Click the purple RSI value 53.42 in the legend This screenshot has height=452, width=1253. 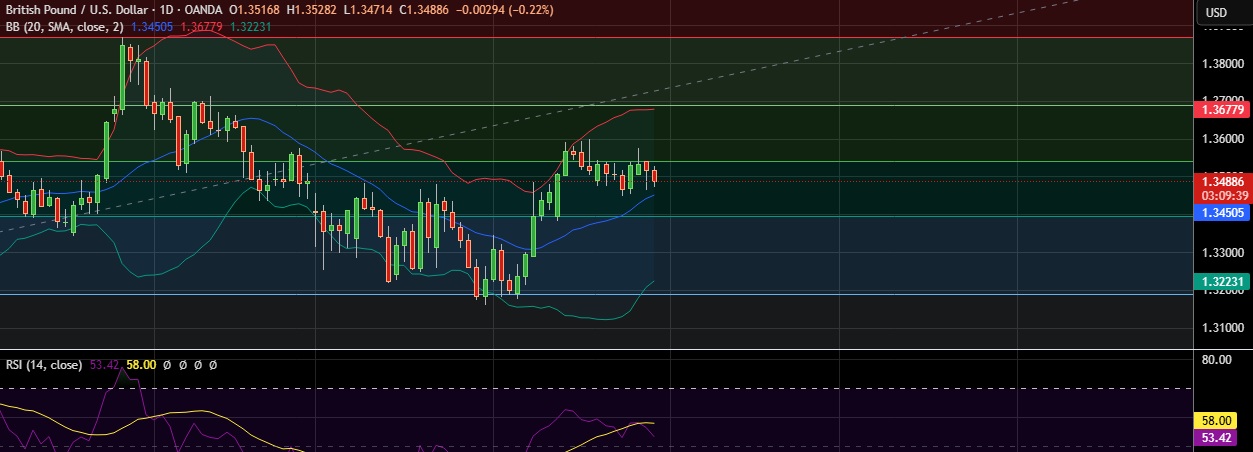click(x=105, y=365)
